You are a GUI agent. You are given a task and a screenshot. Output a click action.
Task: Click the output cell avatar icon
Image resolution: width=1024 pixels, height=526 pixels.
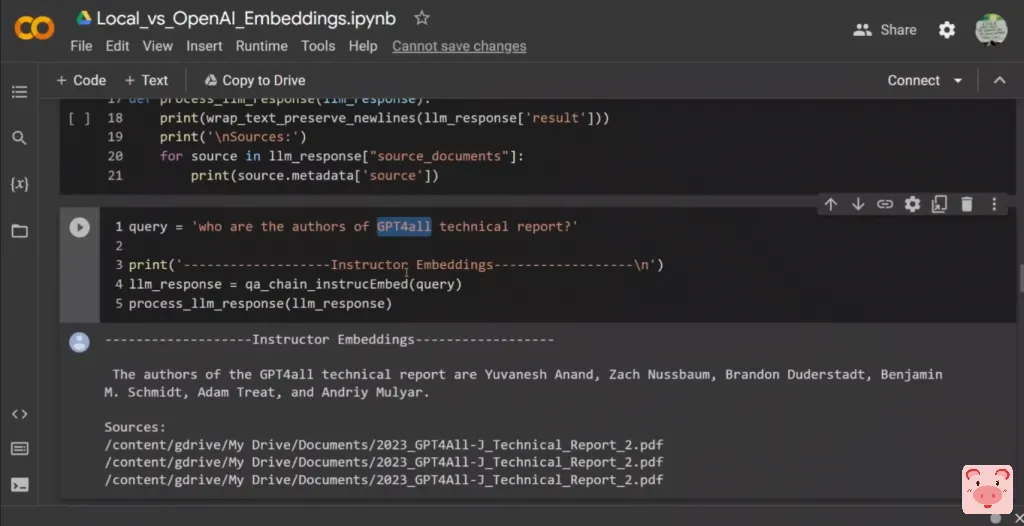click(x=80, y=342)
